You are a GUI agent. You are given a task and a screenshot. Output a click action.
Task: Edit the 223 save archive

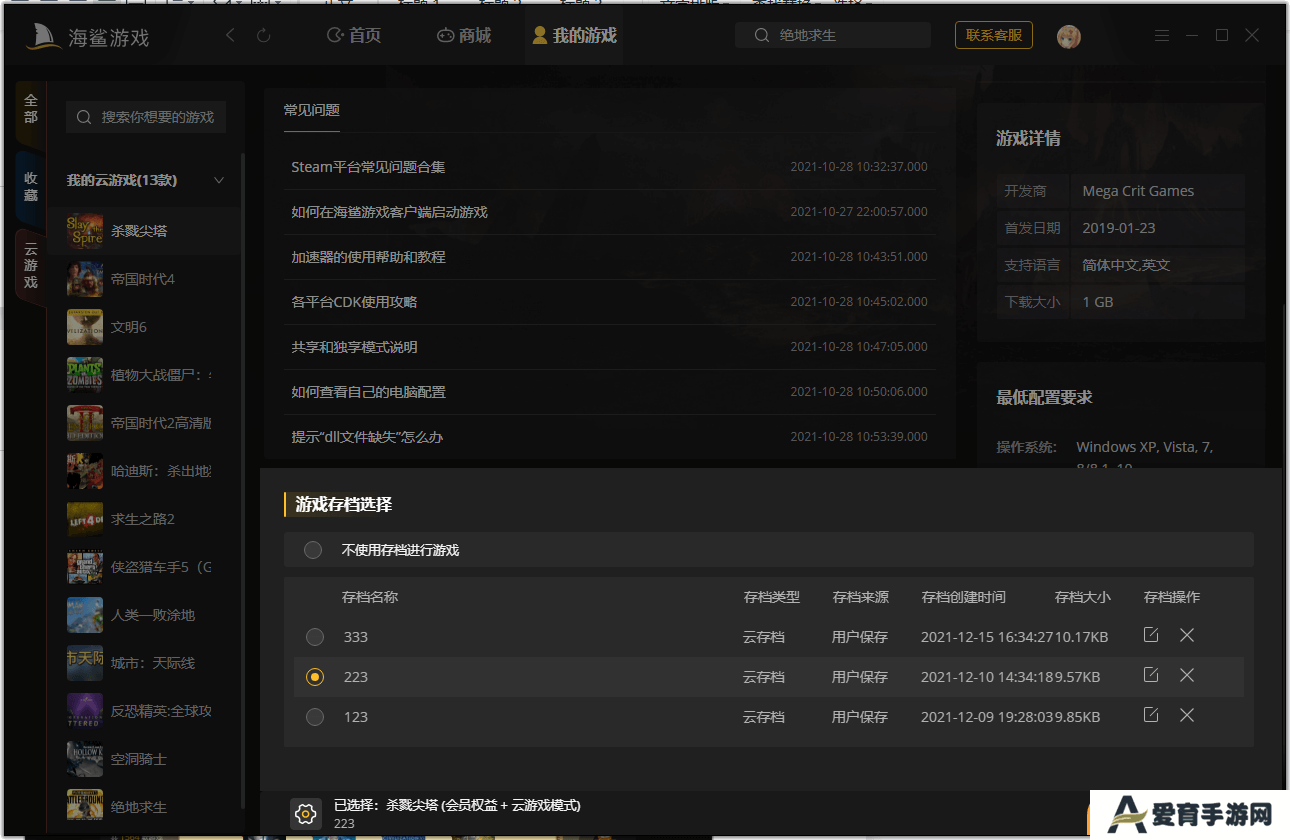tap(1151, 675)
